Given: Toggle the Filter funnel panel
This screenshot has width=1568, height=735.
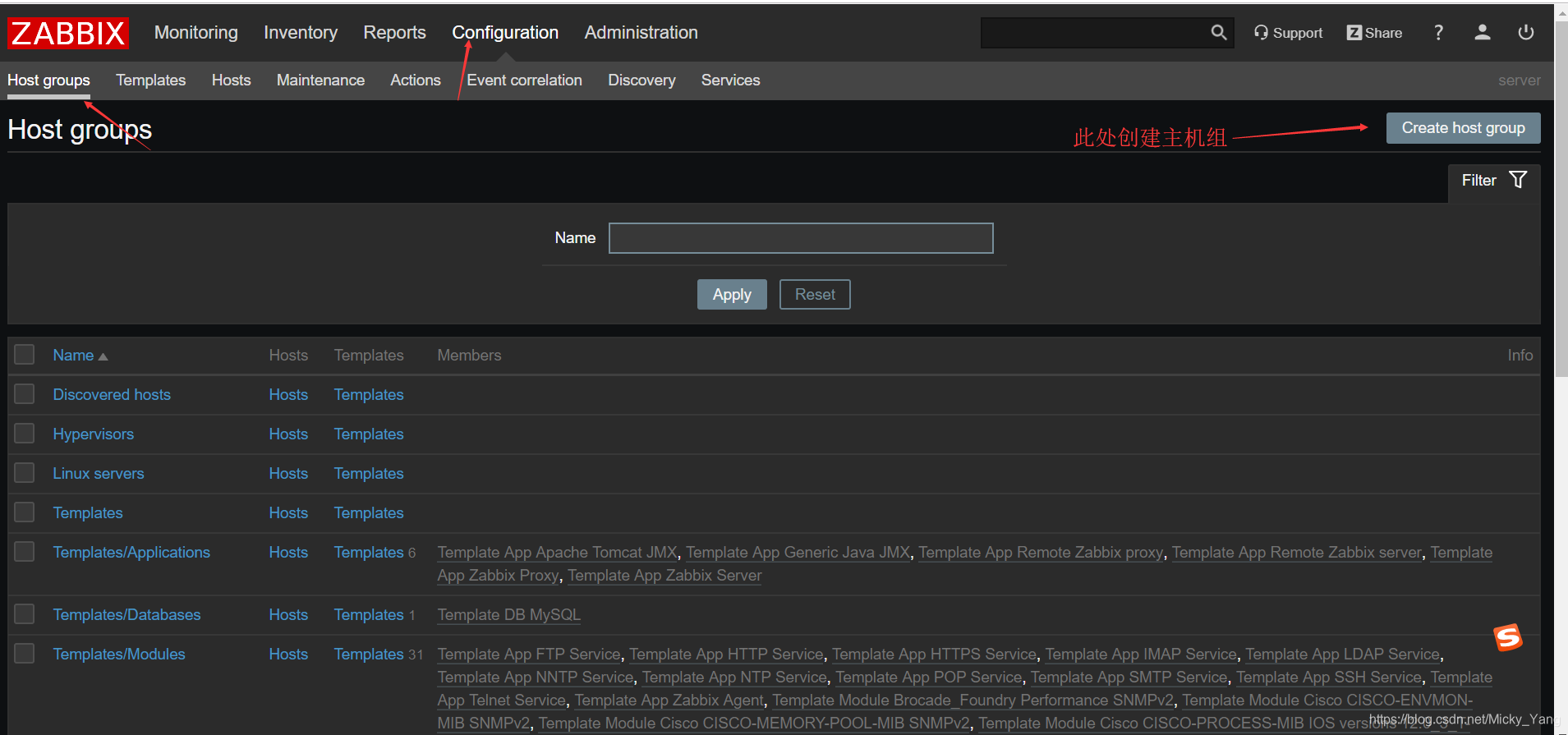Looking at the screenshot, I should [x=1494, y=181].
